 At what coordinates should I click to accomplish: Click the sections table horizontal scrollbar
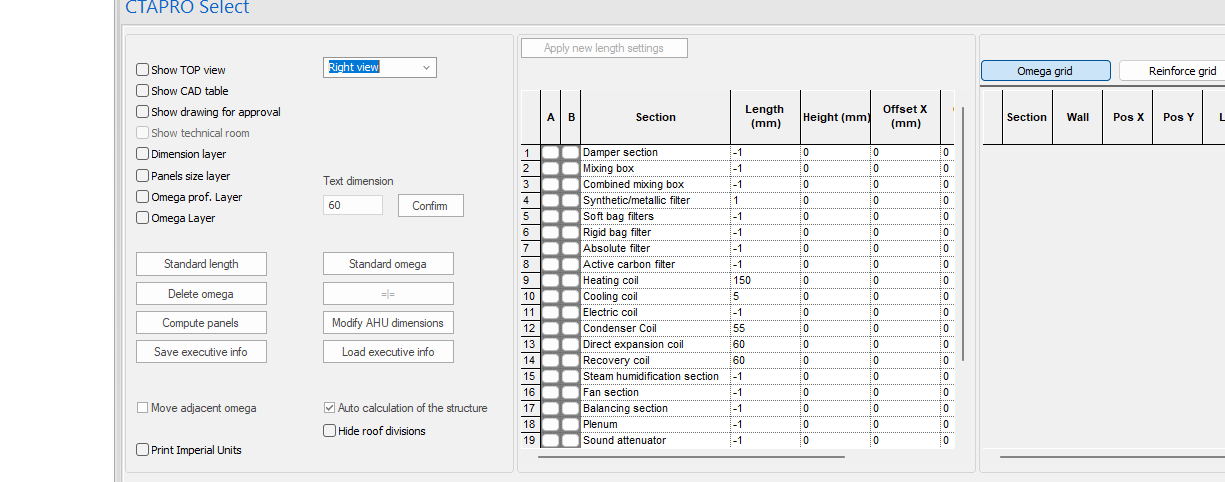[691, 457]
